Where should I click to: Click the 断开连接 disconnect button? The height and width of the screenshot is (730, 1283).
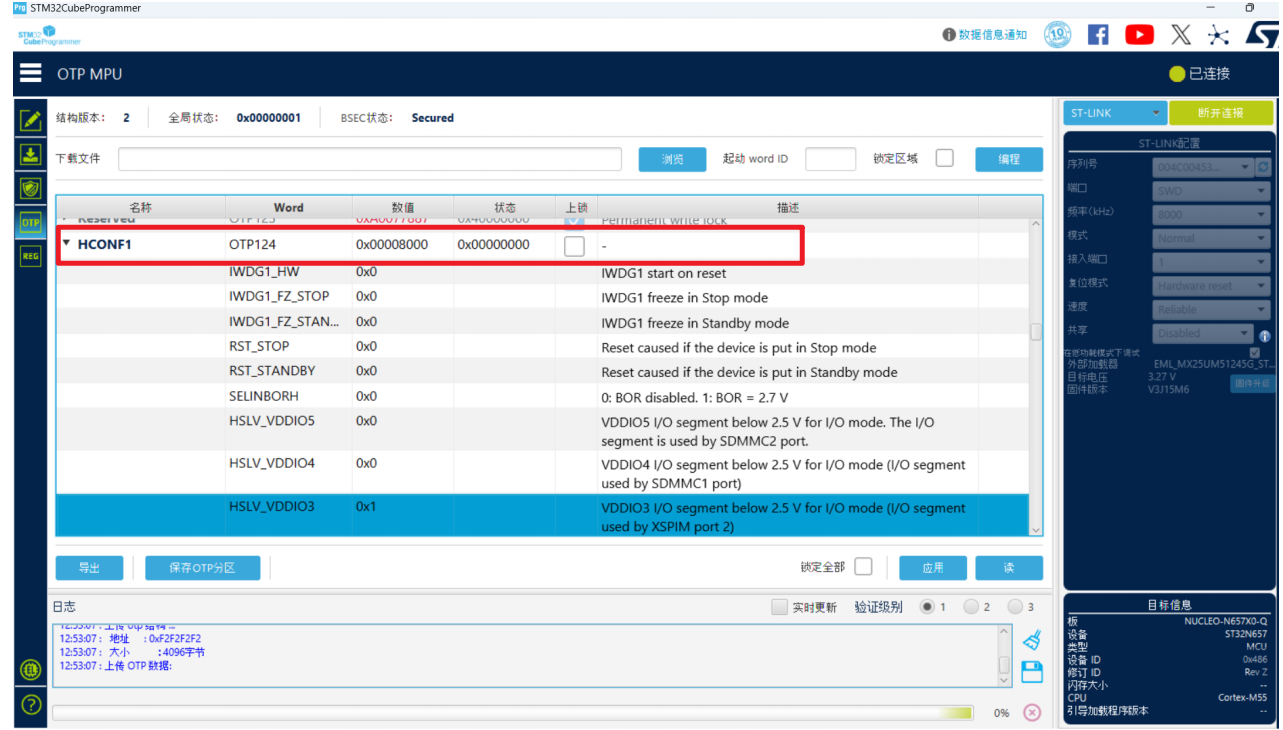tap(1221, 113)
